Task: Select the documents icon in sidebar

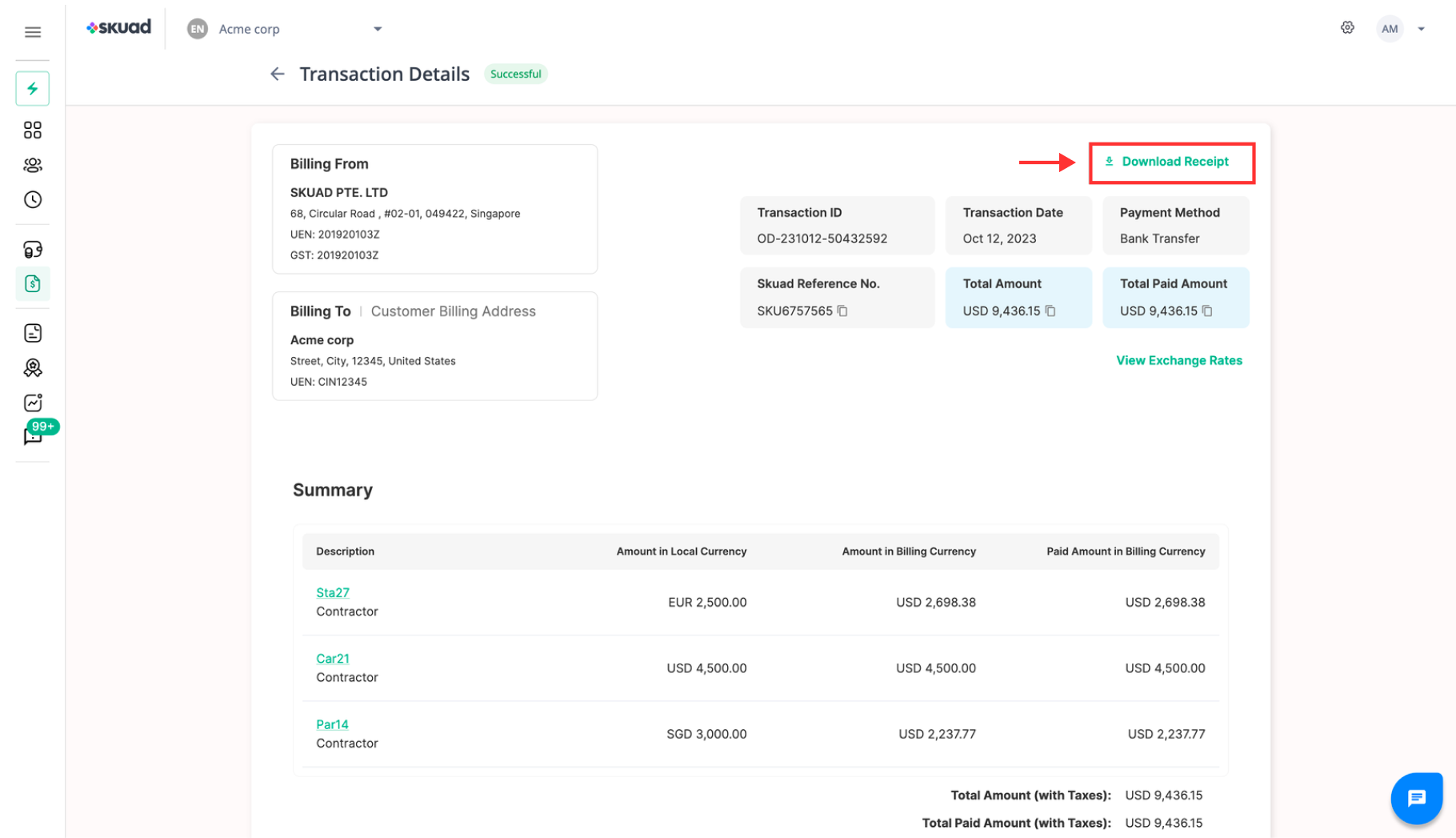Action: [32, 333]
